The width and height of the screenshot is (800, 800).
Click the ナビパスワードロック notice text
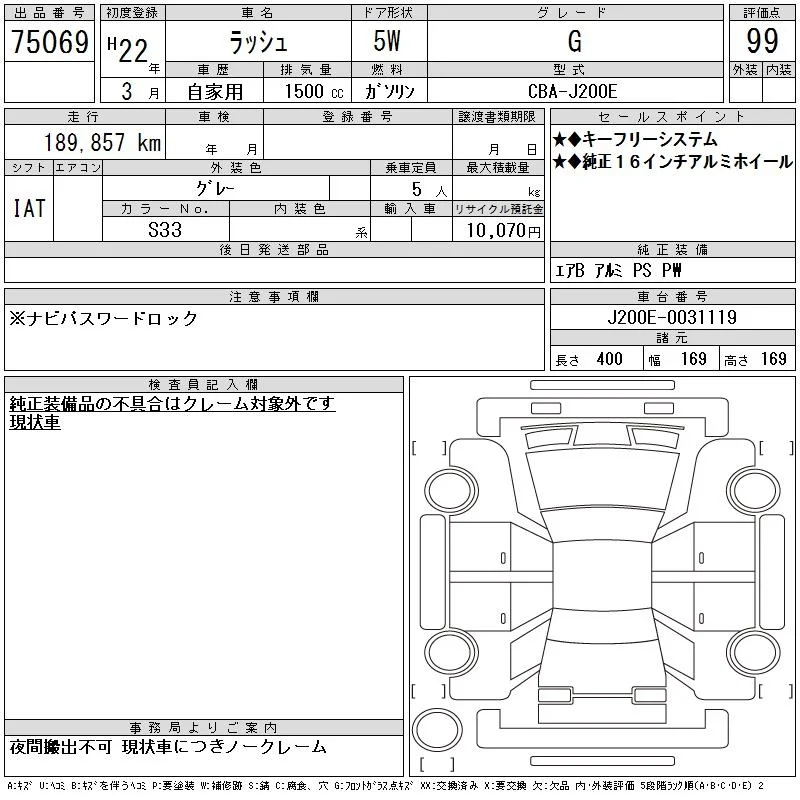(x=104, y=318)
